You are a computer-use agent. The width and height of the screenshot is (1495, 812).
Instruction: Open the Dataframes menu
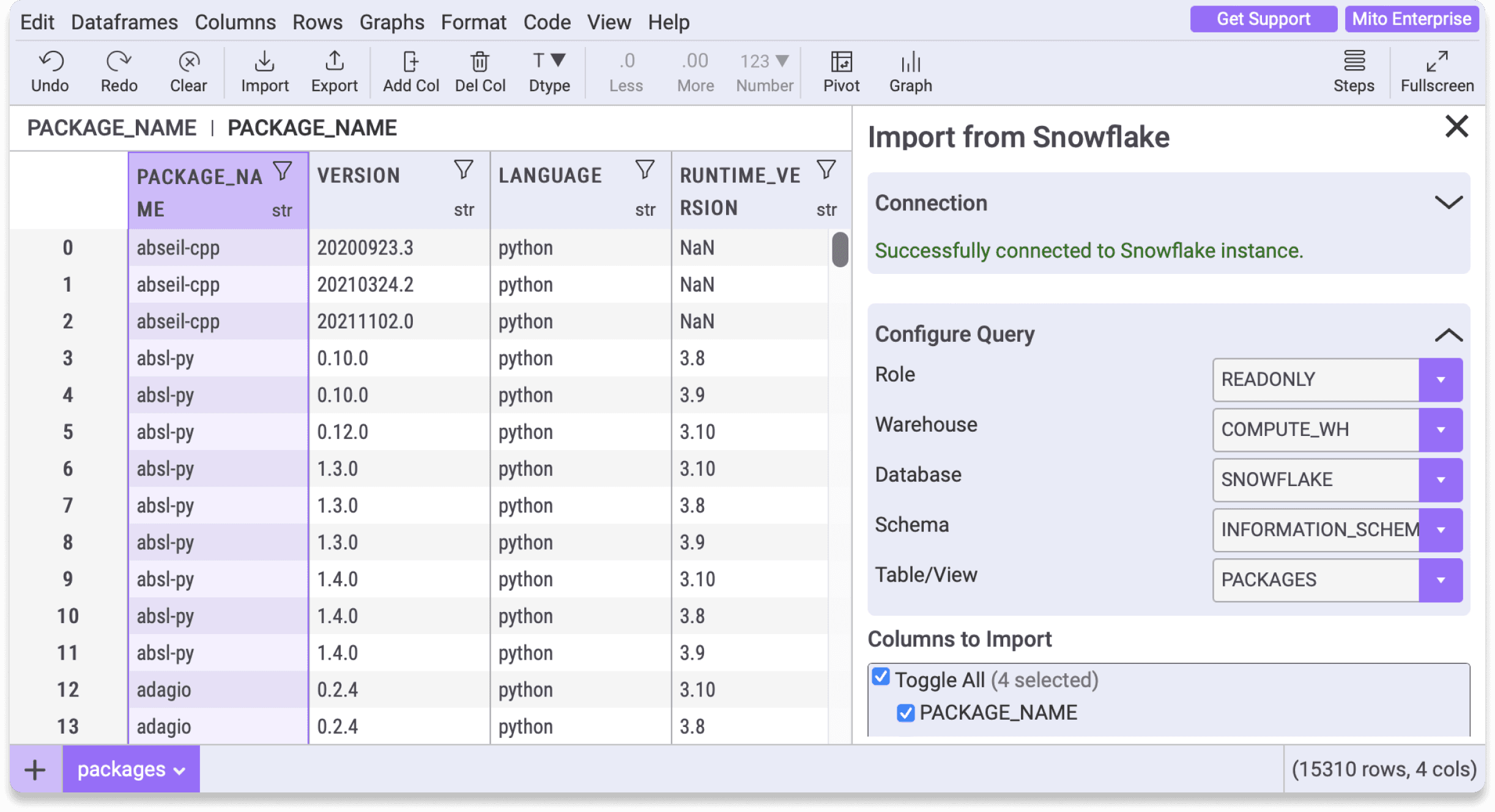(124, 21)
